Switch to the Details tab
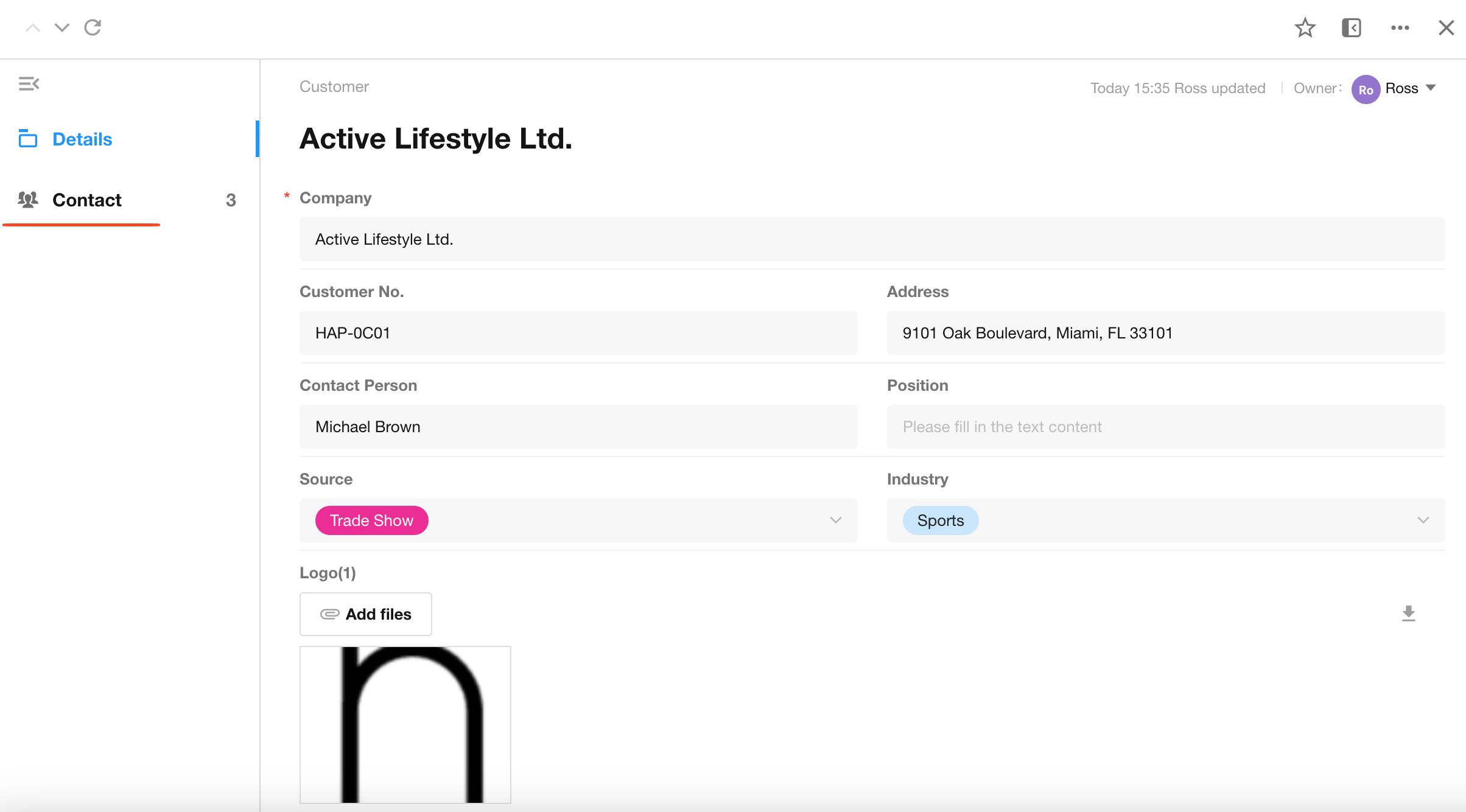Image resolution: width=1466 pixels, height=812 pixels. 82,139
